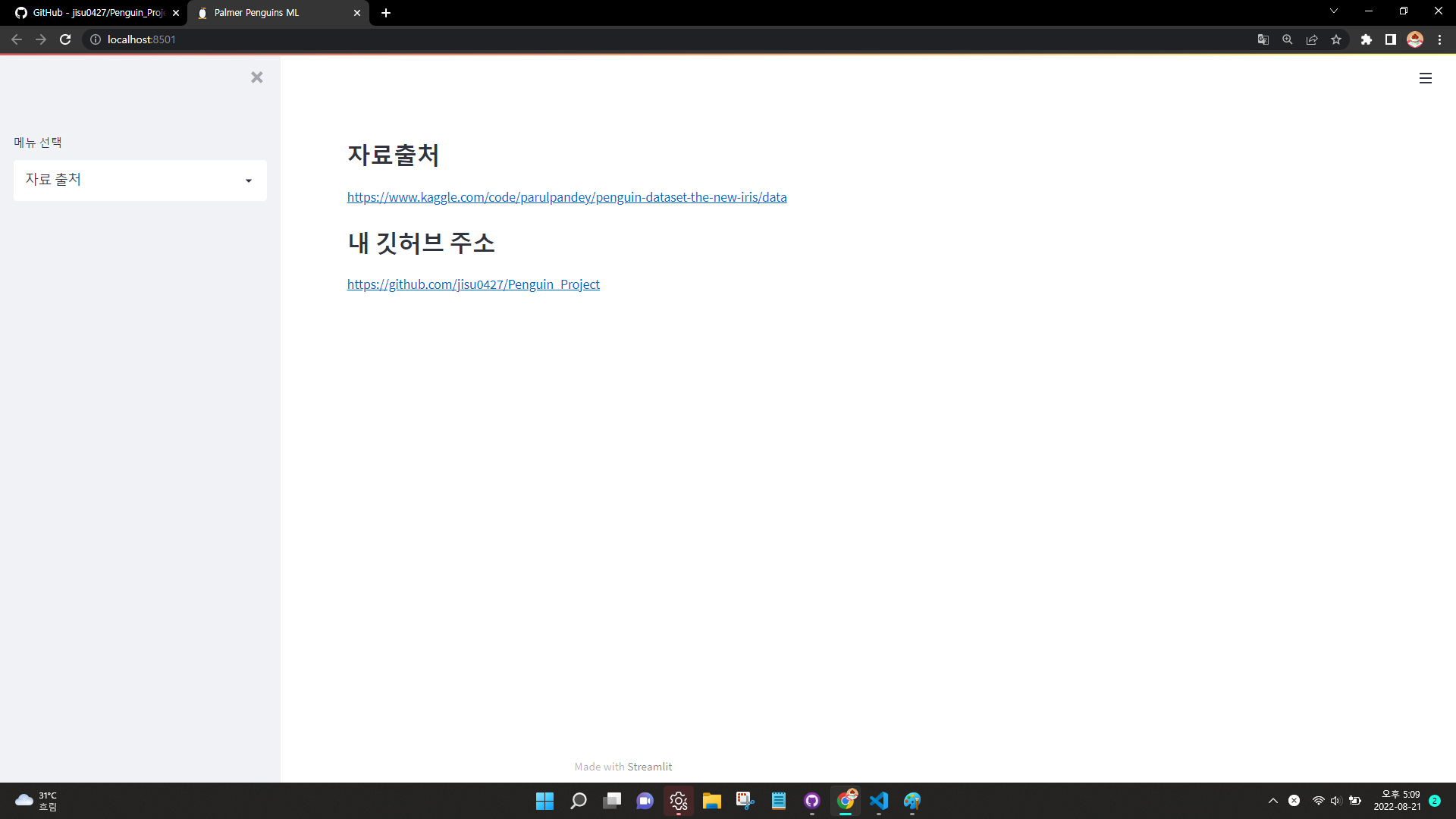Open Windows taskbar search
Image resolution: width=1456 pixels, height=819 pixels.
[x=579, y=801]
